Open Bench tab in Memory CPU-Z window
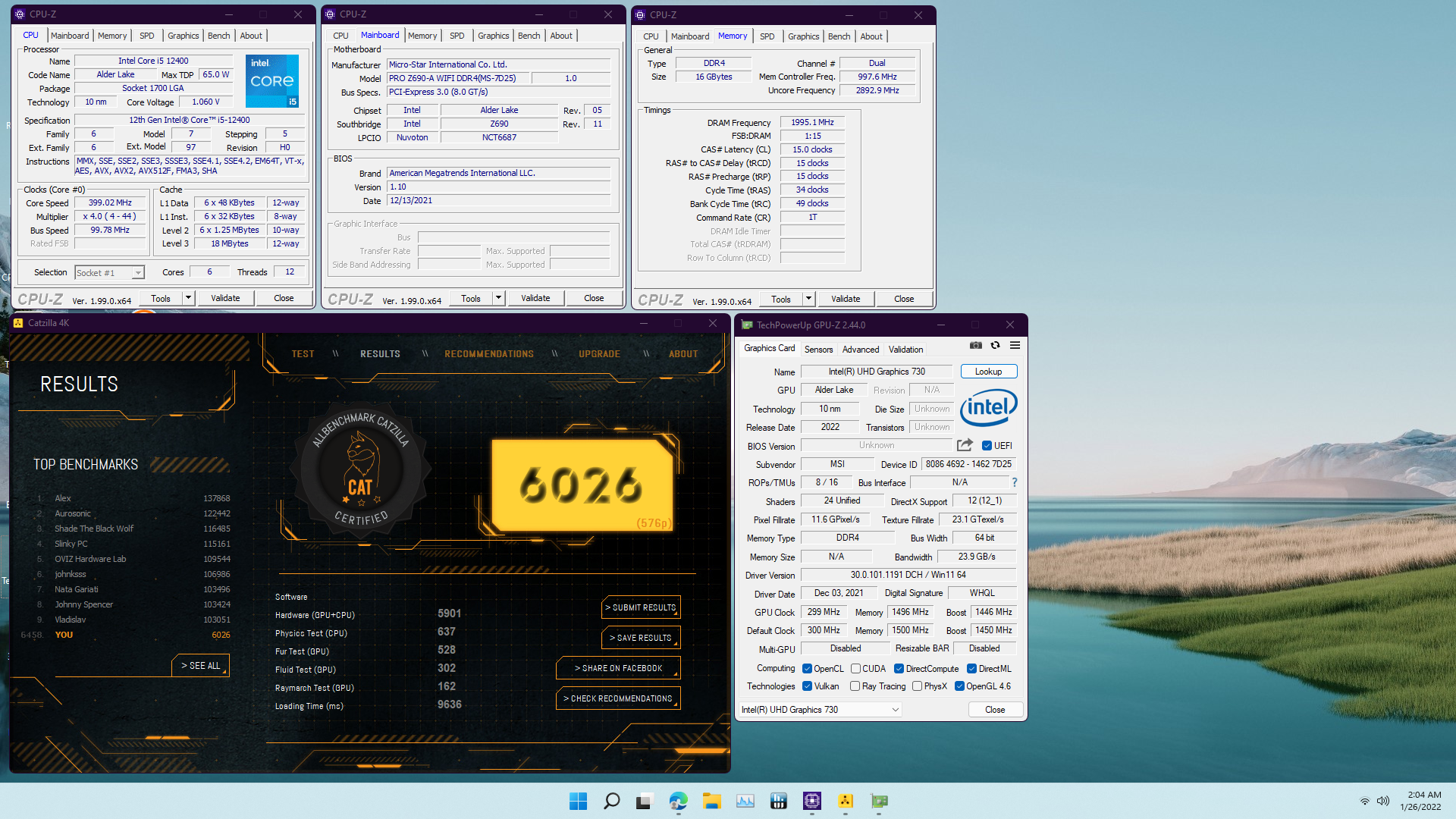This screenshot has height=819, width=1456. 839,36
